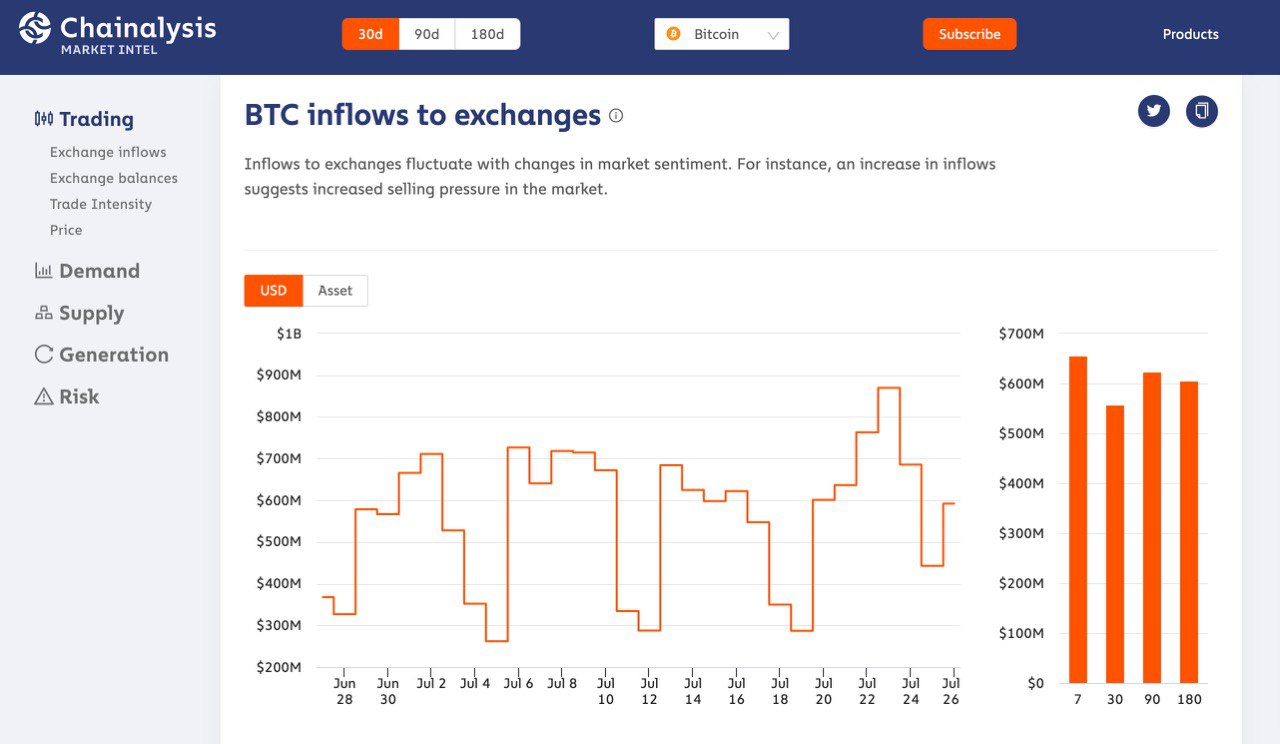Click the Generation circular icon
Viewport: 1280px width, 744px height.
(44, 355)
